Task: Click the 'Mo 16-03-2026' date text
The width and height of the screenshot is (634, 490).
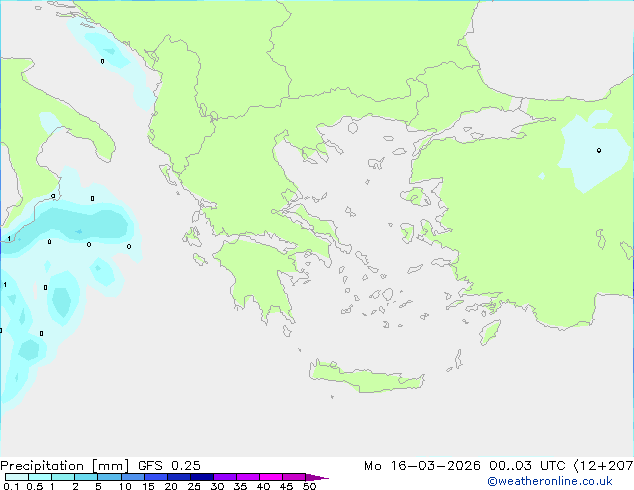Action: [x=422, y=466]
